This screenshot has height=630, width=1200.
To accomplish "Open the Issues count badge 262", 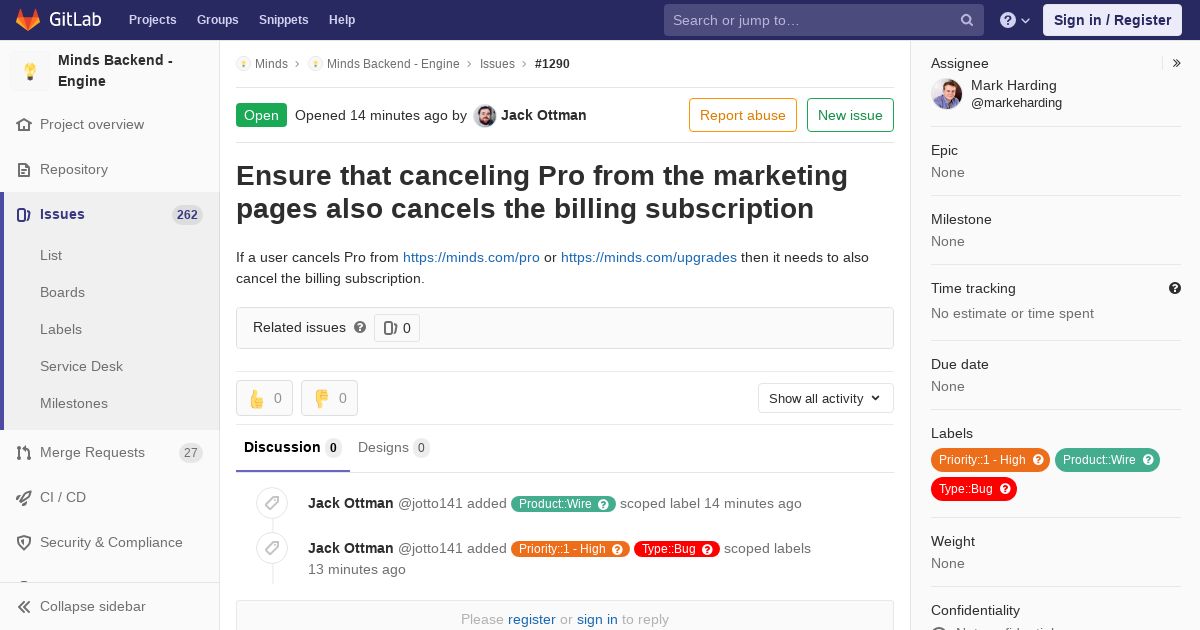I will pos(187,215).
